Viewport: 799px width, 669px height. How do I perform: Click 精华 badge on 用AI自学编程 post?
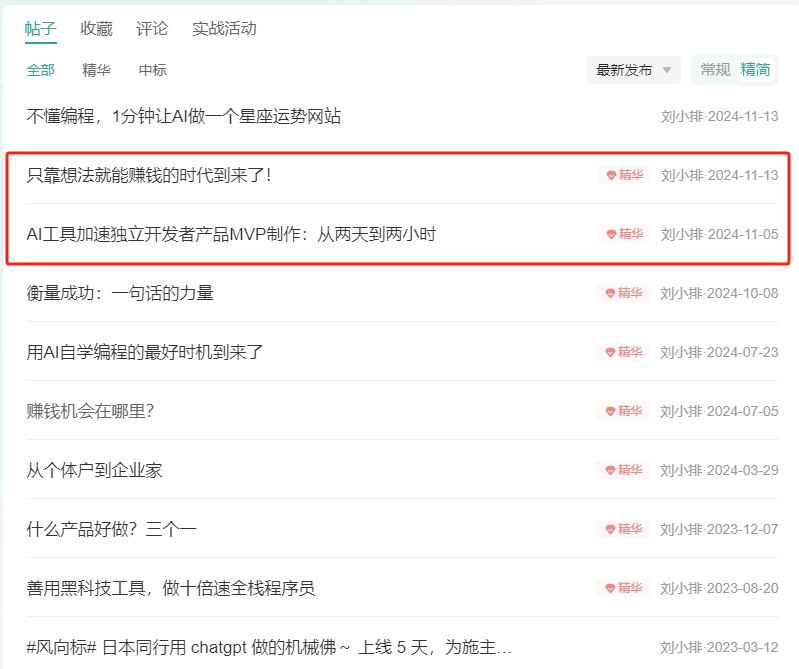point(623,352)
